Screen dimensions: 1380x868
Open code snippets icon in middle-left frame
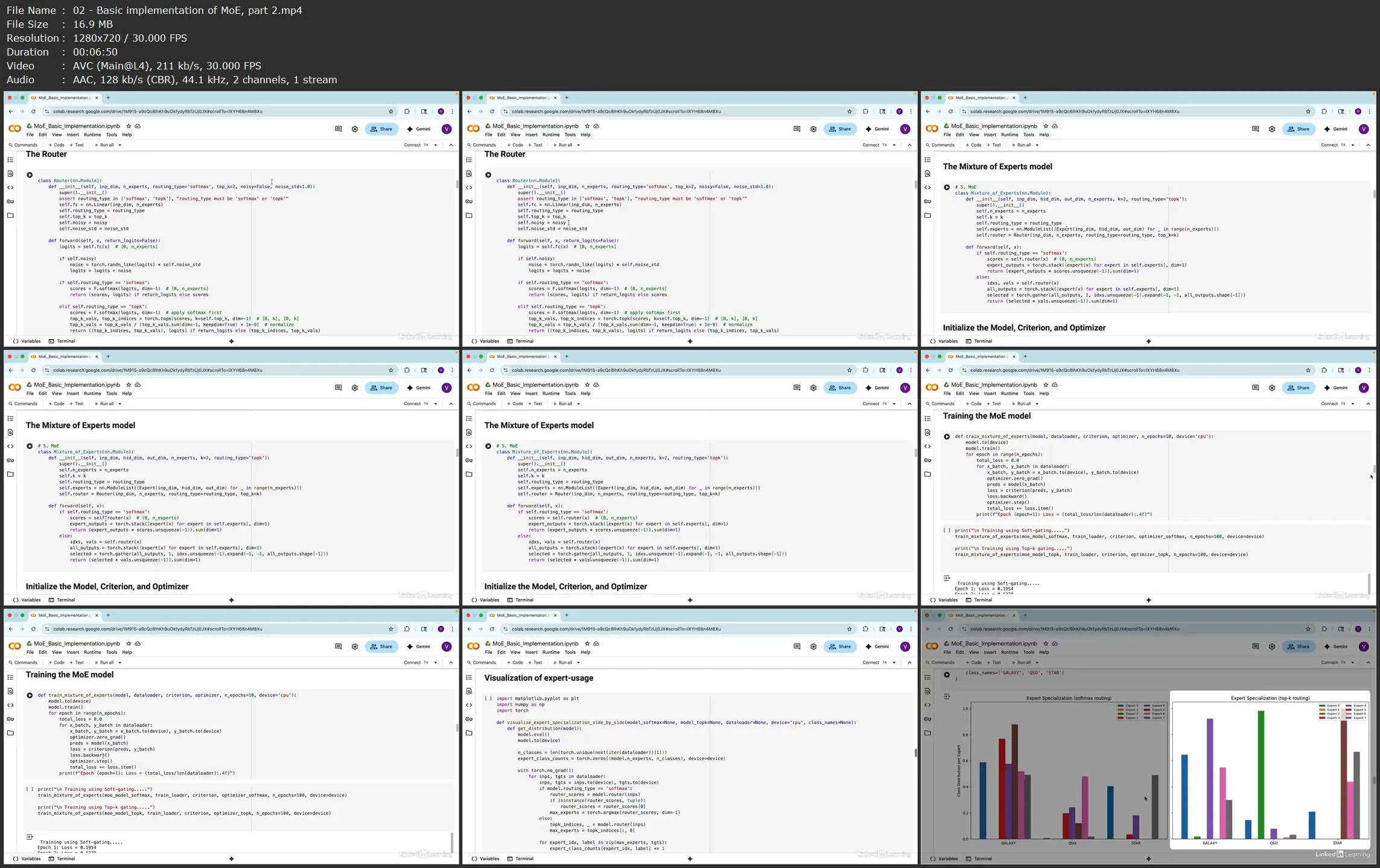(10, 446)
